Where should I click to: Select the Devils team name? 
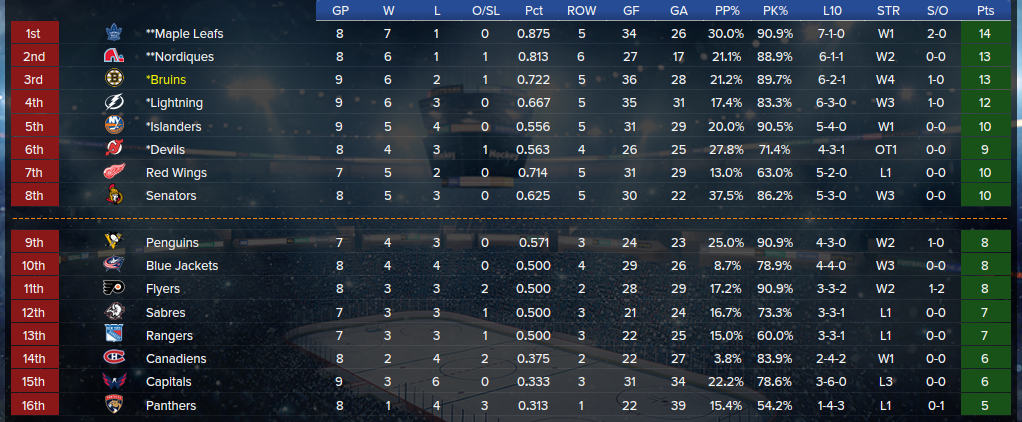166,150
